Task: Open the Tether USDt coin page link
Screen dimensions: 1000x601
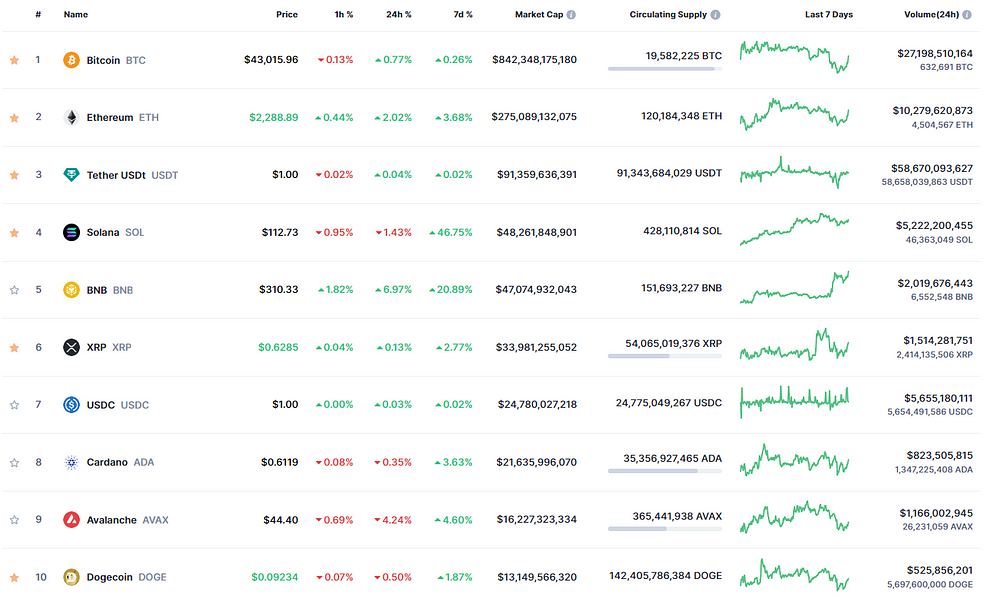Action: point(133,175)
